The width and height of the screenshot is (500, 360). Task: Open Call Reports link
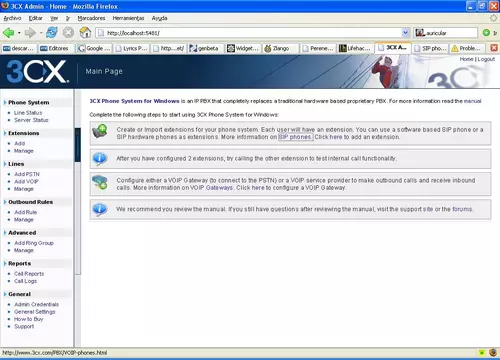tap(29, 273)
